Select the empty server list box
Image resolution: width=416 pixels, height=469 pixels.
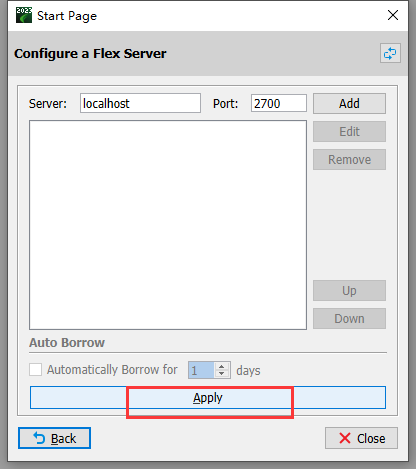168,225
